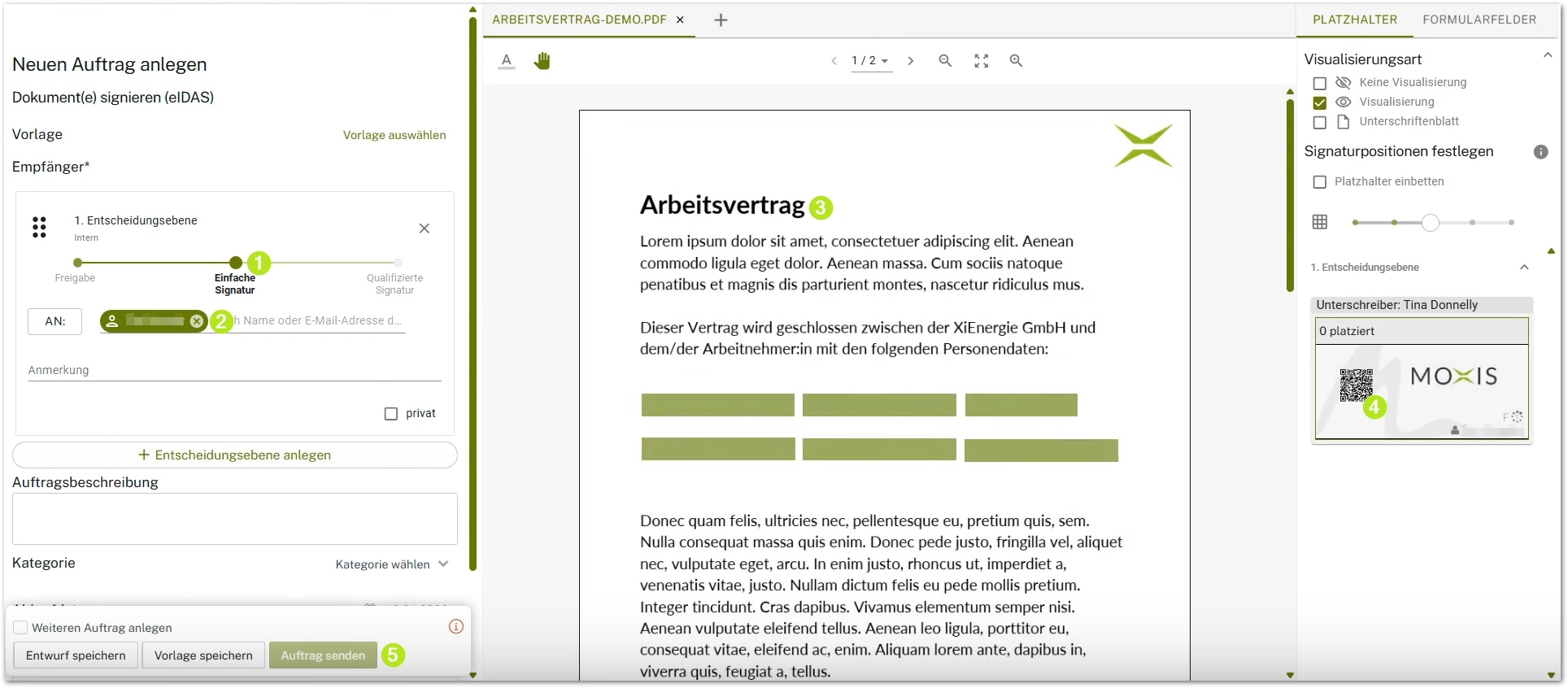
Task: Add a new document with plus icon
Action: coord(721,20)
